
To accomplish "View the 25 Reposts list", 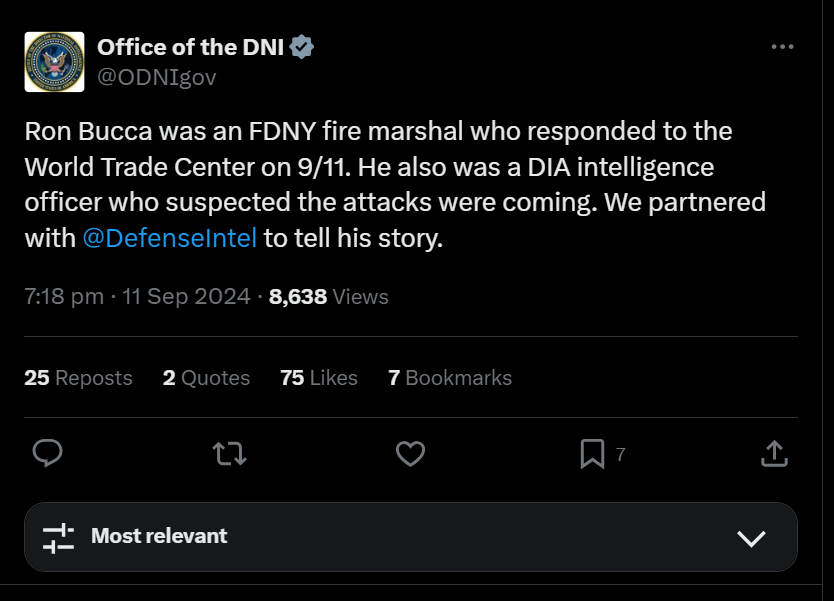I will point(78,378).
